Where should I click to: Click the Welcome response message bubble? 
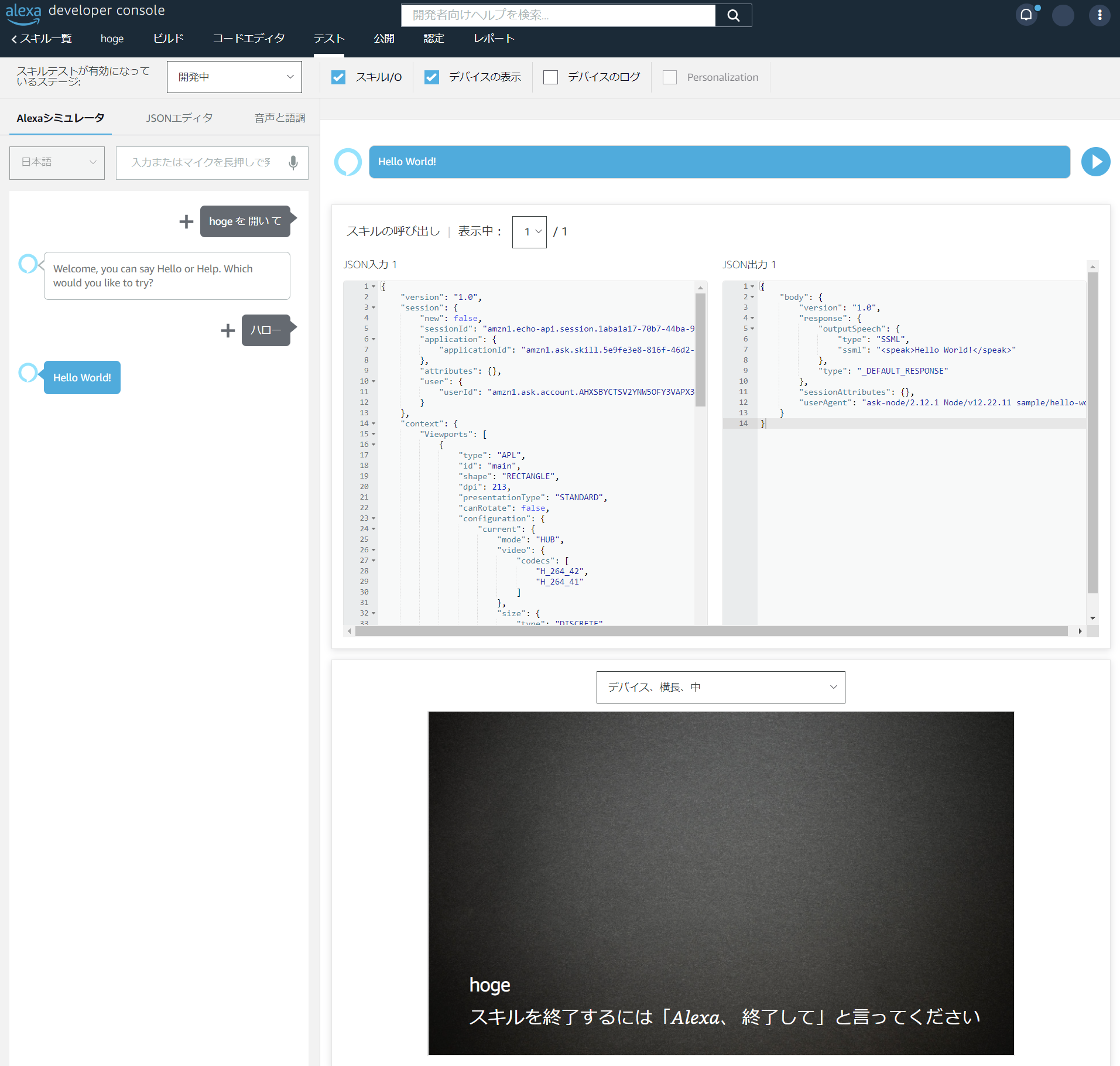[x=167, y=276]
